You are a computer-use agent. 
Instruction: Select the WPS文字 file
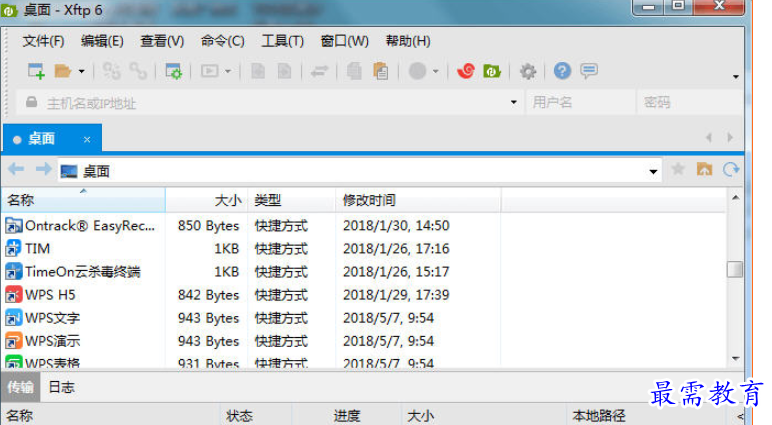(42, 318)
